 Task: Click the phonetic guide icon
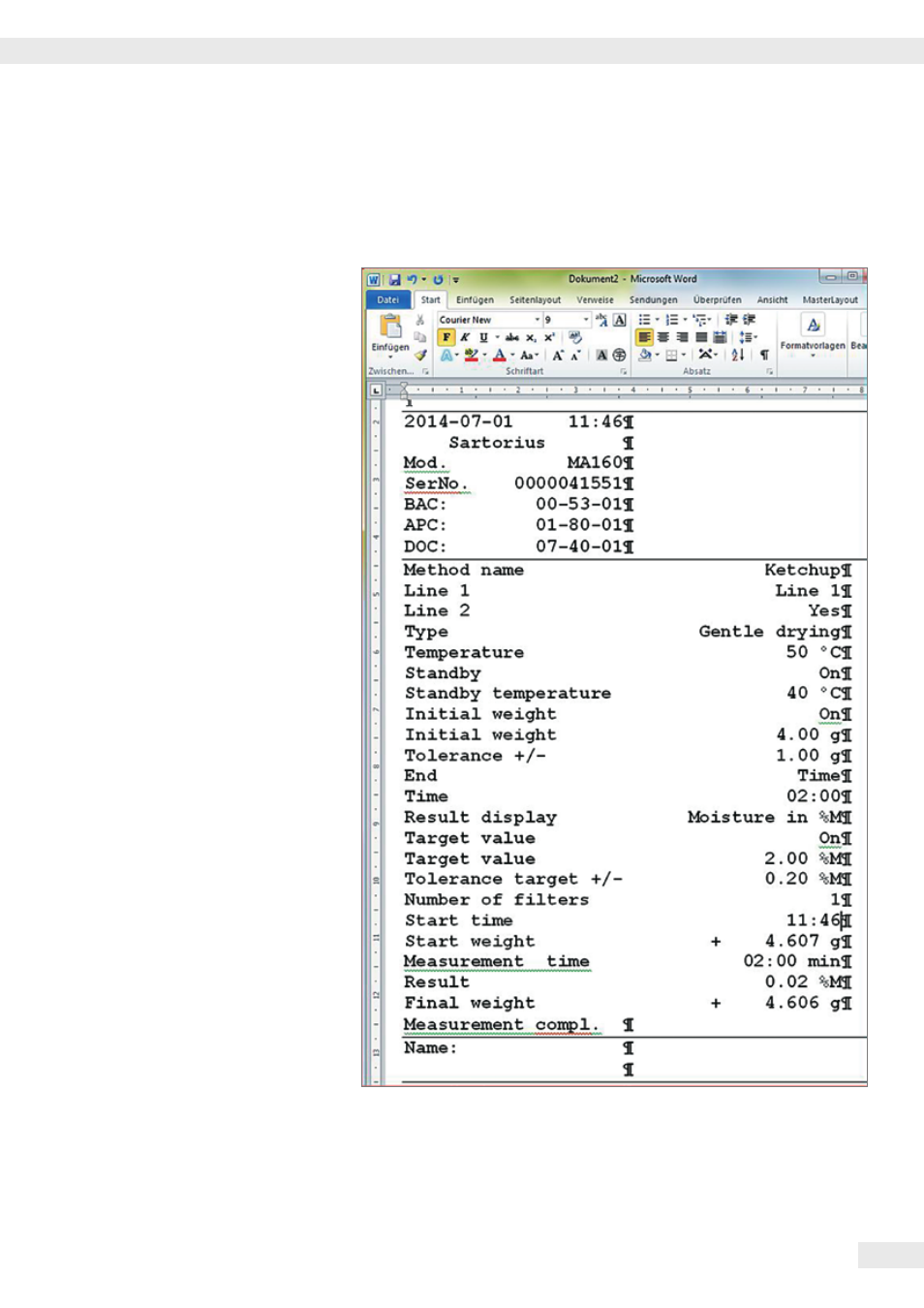[601, 320]
